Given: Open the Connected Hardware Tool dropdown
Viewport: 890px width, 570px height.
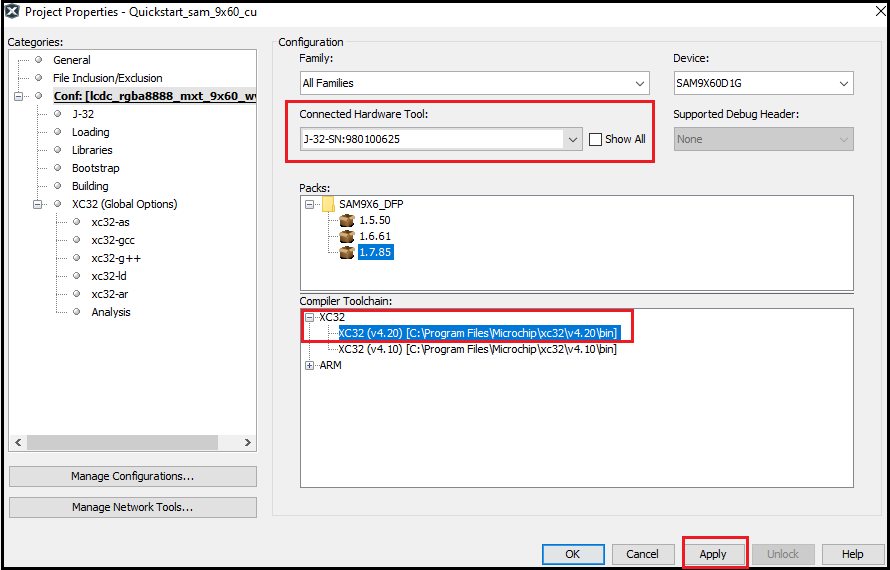Looking at the screenshot, I should (x=572, y=139).
